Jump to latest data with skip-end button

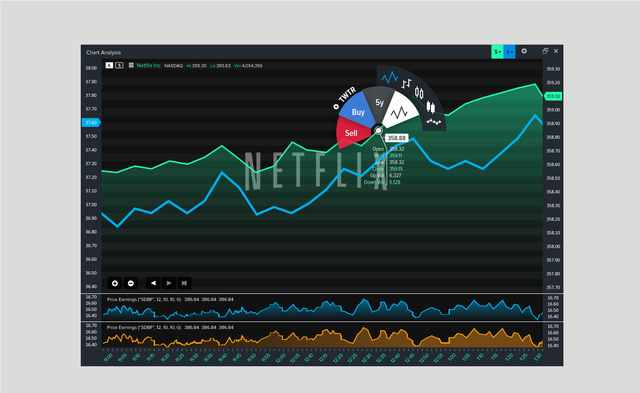click(184, 283)
